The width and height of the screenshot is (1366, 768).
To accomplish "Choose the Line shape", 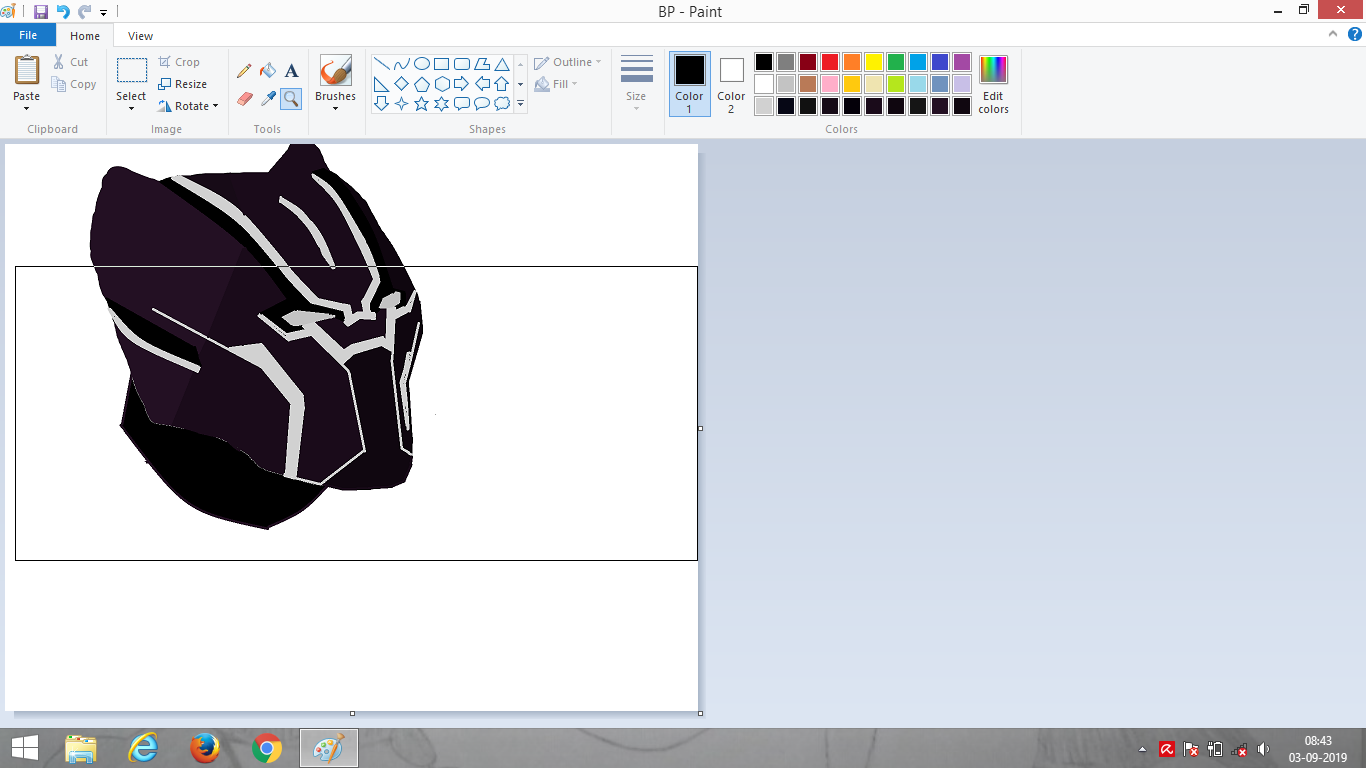I will (382, 64).
